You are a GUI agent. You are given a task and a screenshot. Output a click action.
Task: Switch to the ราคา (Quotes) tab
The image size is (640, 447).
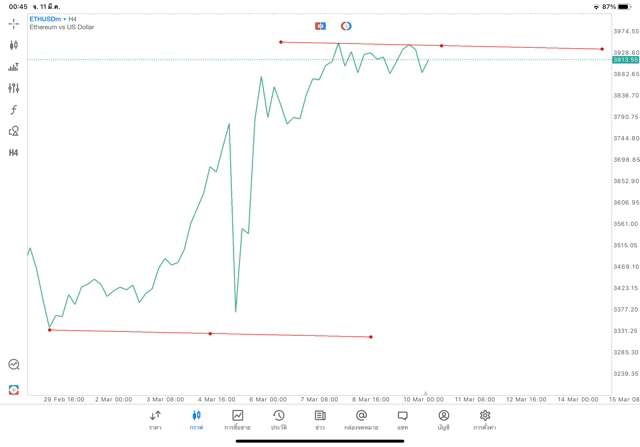point(155,420)
